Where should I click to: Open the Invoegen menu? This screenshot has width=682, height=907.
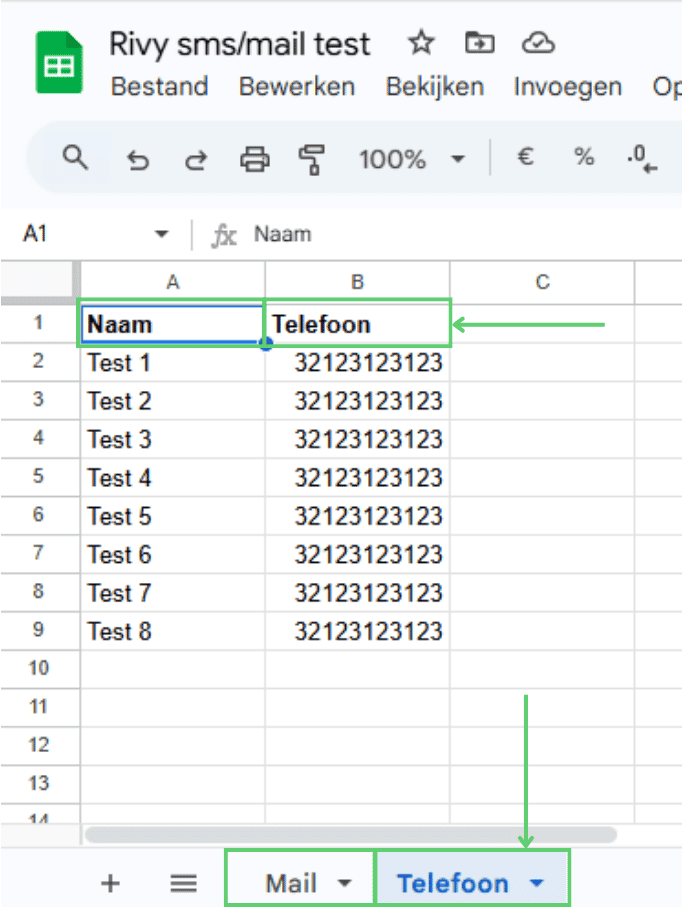[x=567, y=87]
